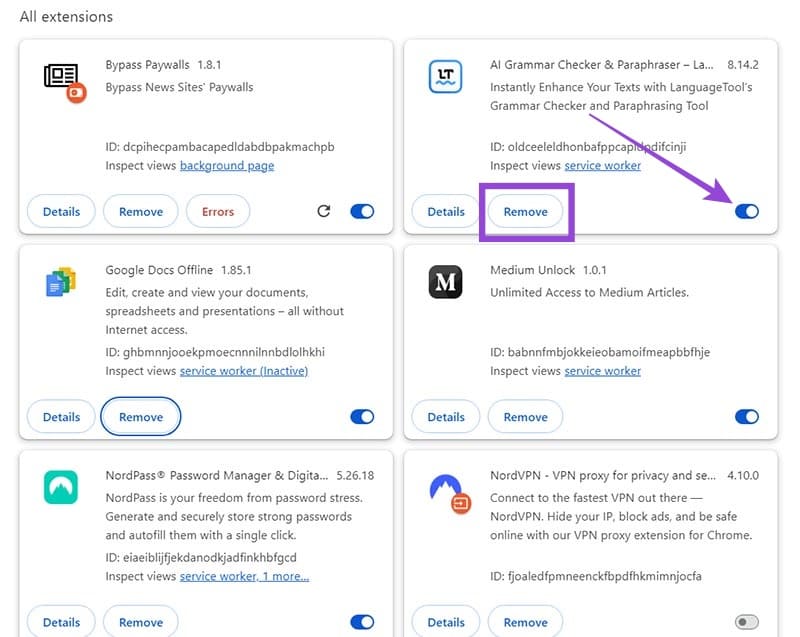The image size is (800, 637).
Task: Switch off NordPass Password Manager toggle
Action: pyautogui.click(x=362, y=622)
